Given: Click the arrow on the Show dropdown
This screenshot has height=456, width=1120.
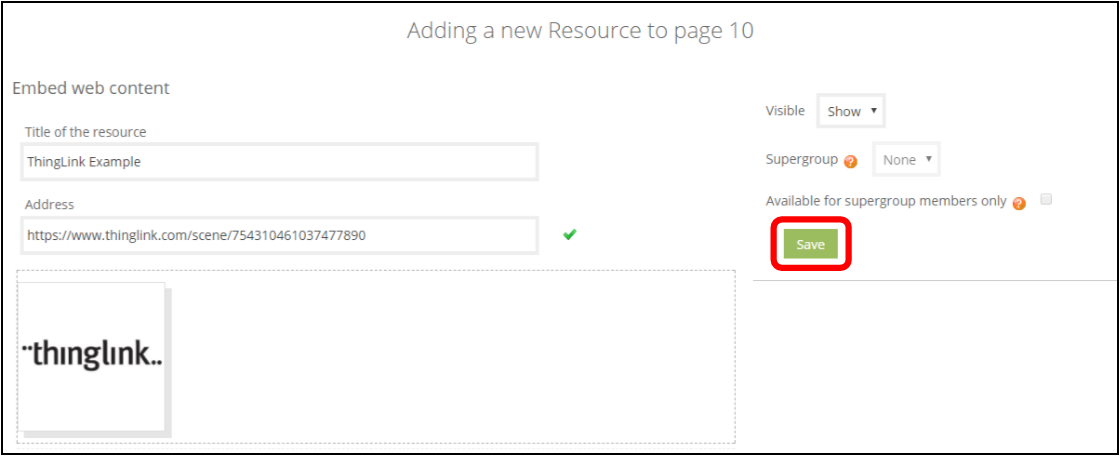Looking at the screenshot, I should coord(874,111).
